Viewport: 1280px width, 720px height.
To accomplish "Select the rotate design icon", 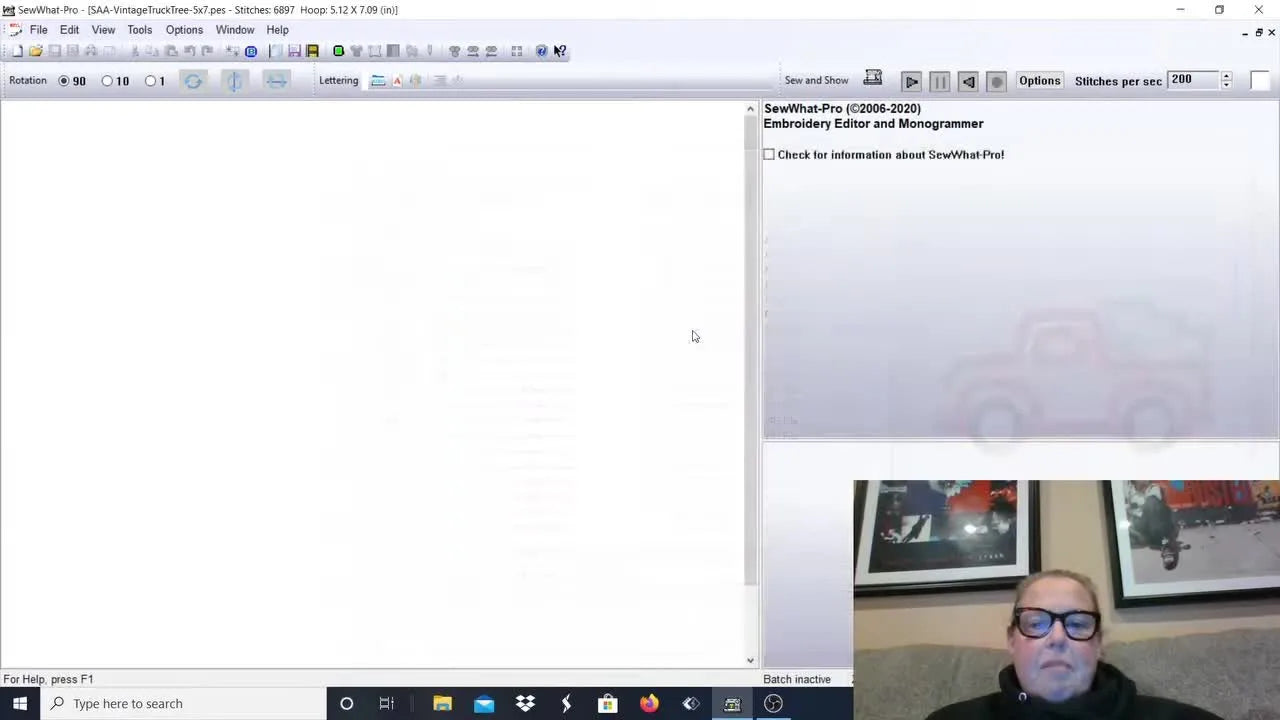I will point(193,81).
